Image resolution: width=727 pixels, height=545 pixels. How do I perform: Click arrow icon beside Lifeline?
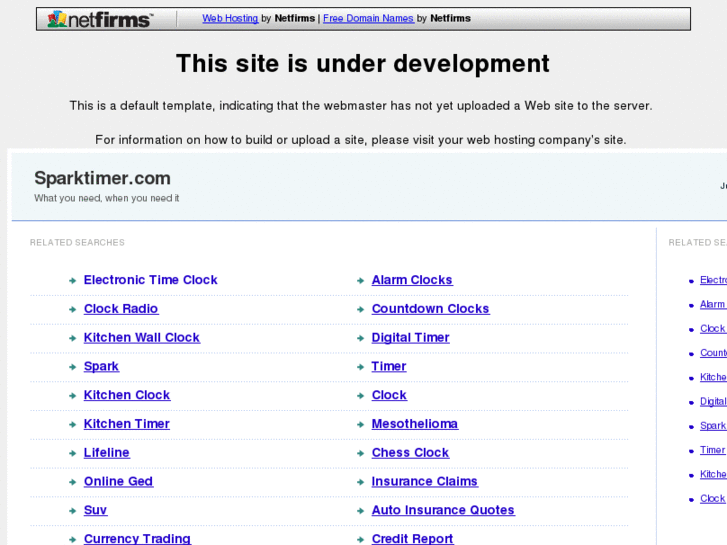(x=72, y=453)
